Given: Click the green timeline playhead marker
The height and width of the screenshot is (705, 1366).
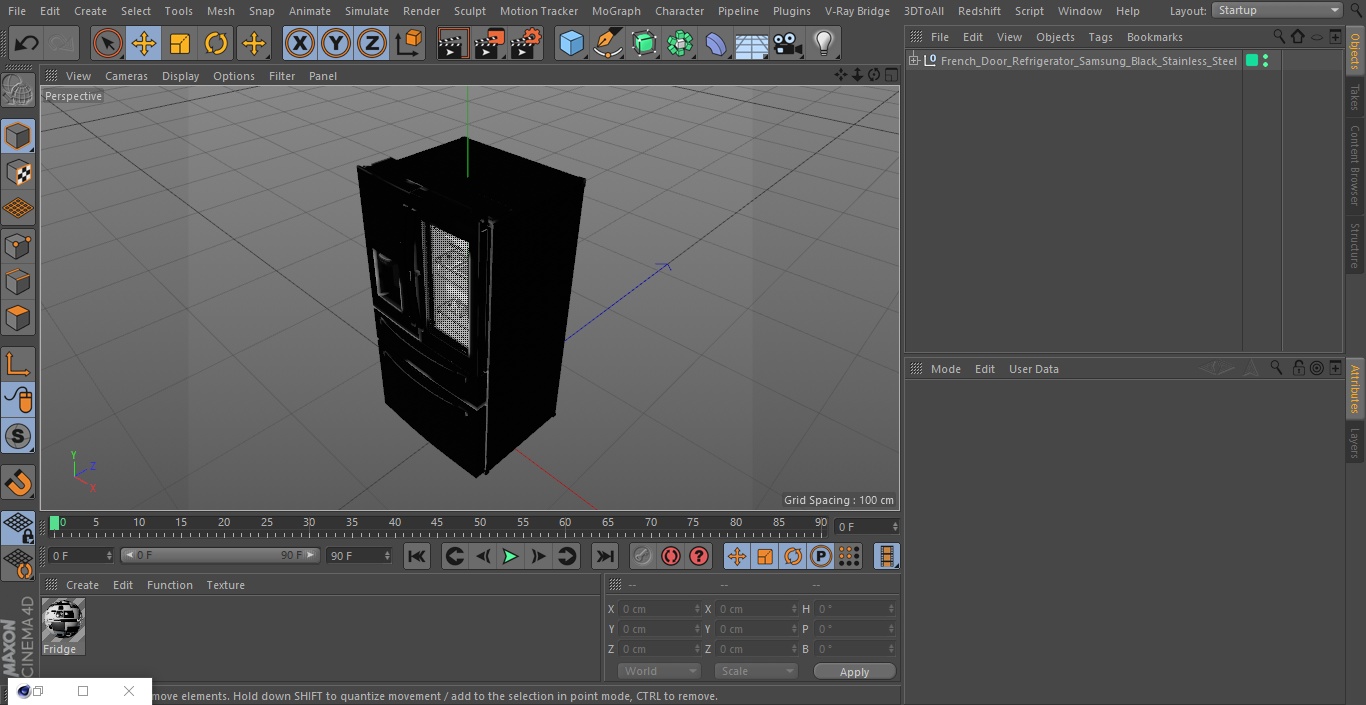Looking at the screenshot, I should point(55,523).
